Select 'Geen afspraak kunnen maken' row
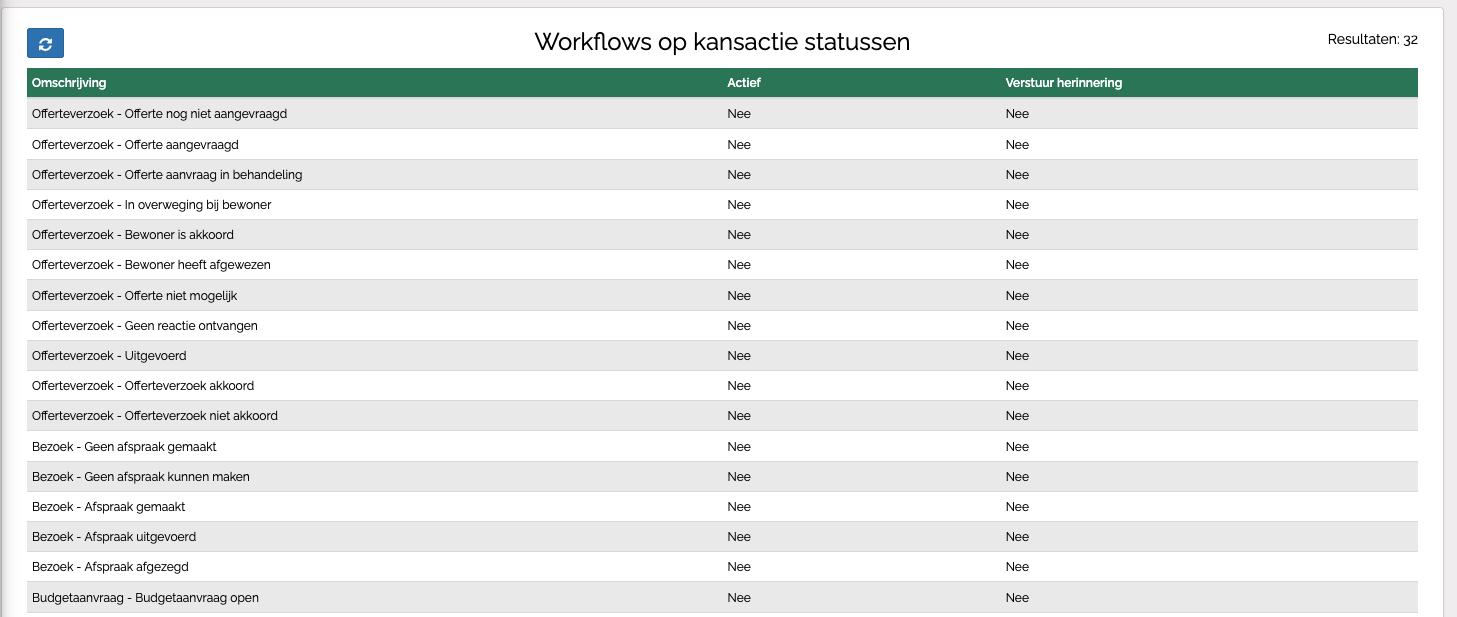The width and height of the screenshot is (1457, 617). point(141,477)
